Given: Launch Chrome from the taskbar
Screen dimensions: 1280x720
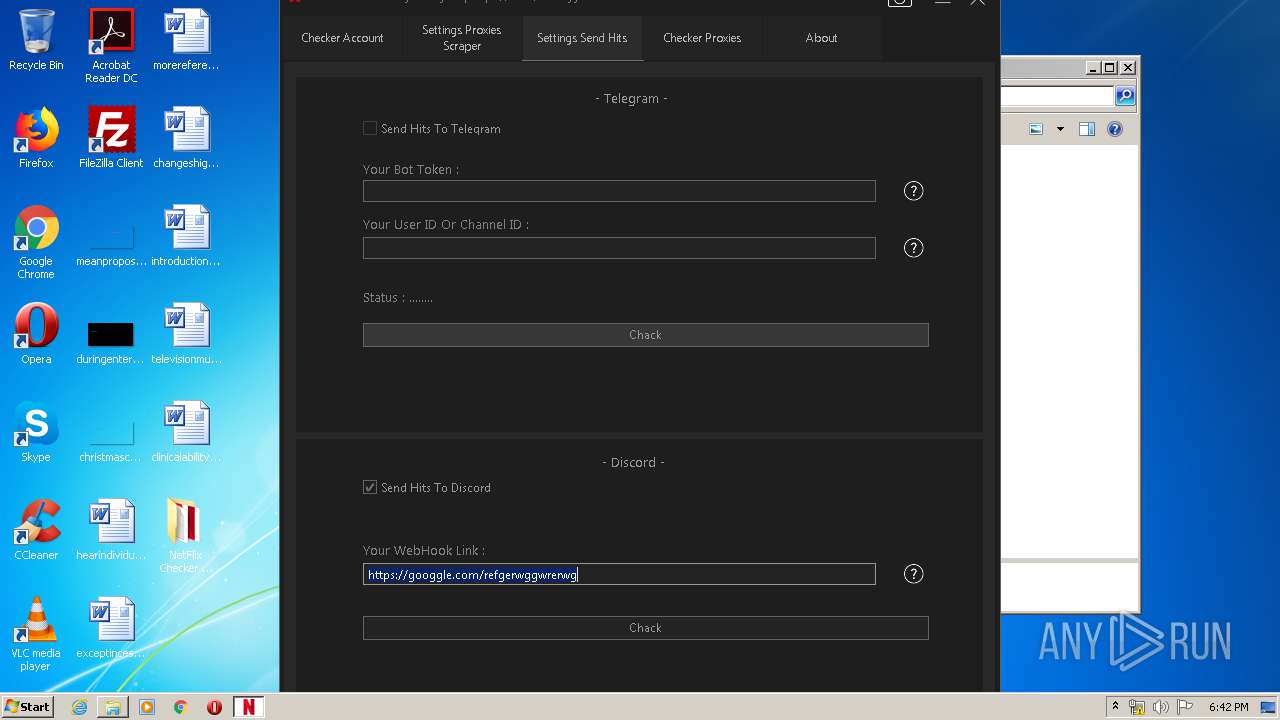Looking at the screenshot, I should [180, 707].
